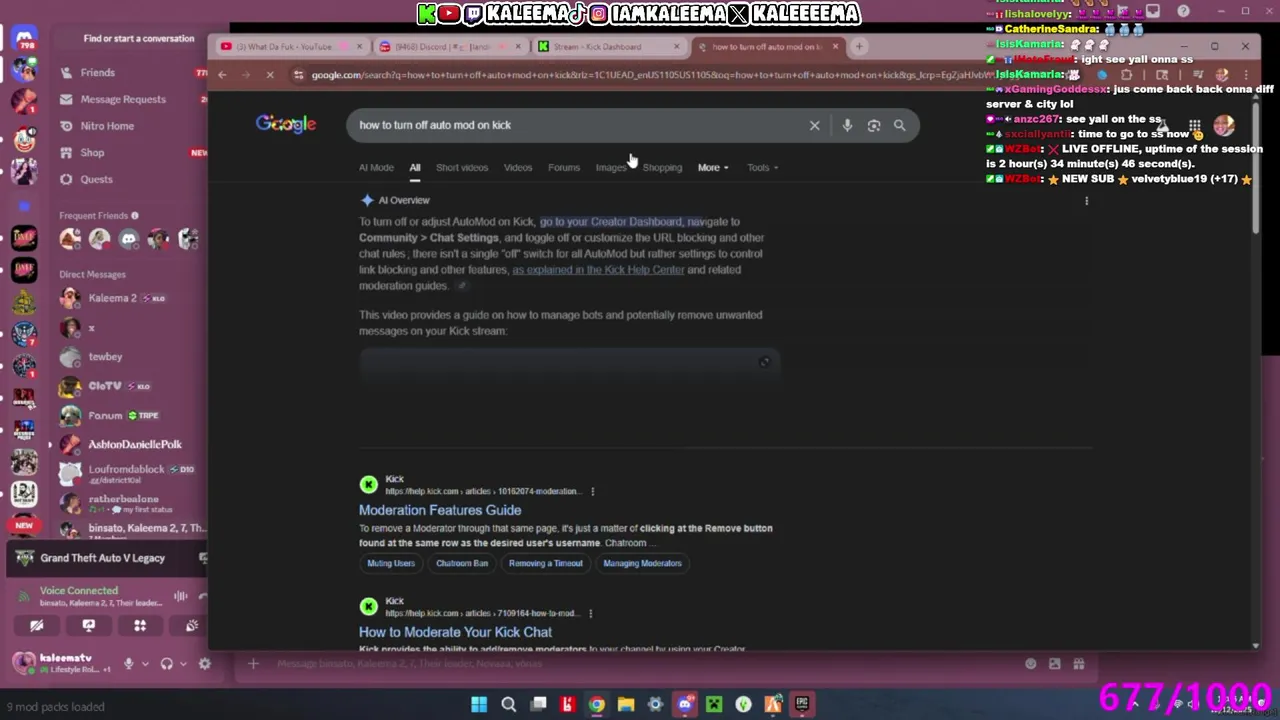
Task: Start Google voice search microphone
Action: pos(847,125)
